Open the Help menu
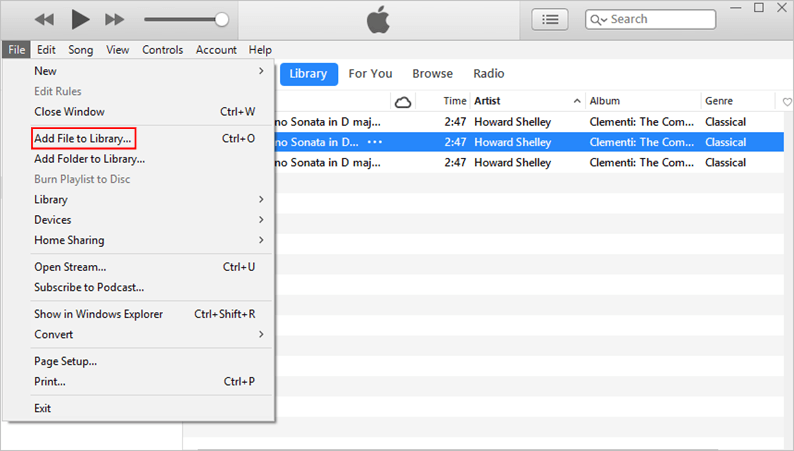The height and width of the screenshot is (451, 794). pos(260,50)
